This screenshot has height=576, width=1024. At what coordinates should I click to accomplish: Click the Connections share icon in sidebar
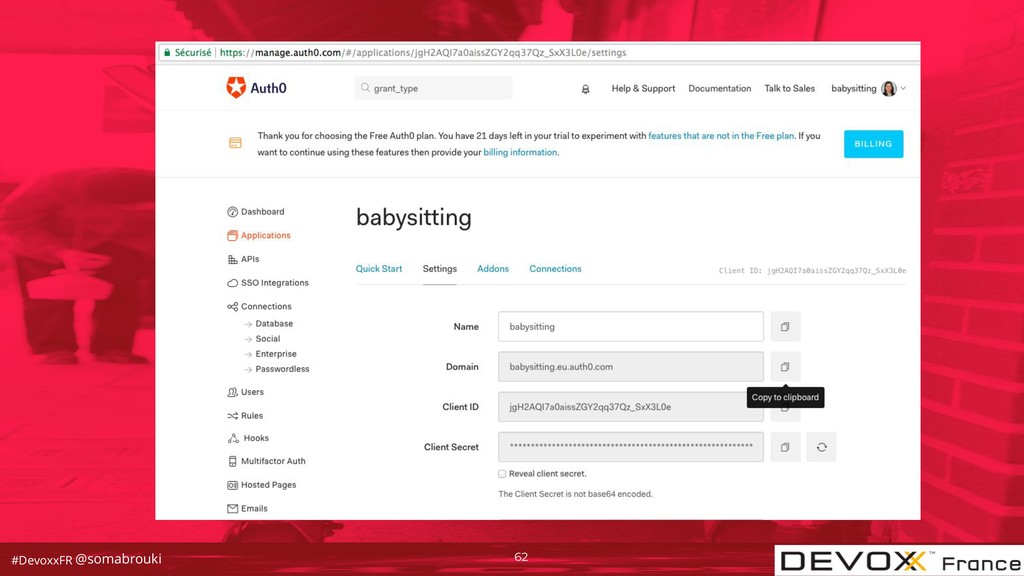[x=232, y=306]
